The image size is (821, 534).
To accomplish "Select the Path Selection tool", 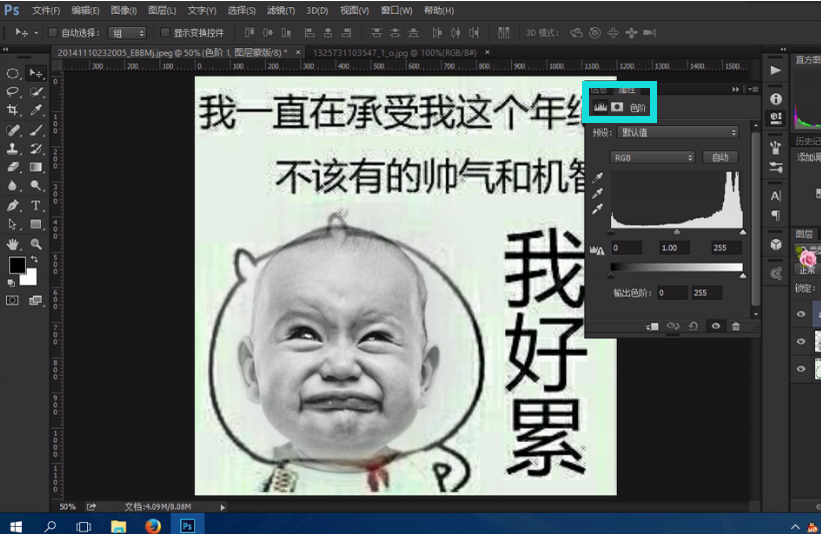I will pyautogui.click(x=13, y=225).
